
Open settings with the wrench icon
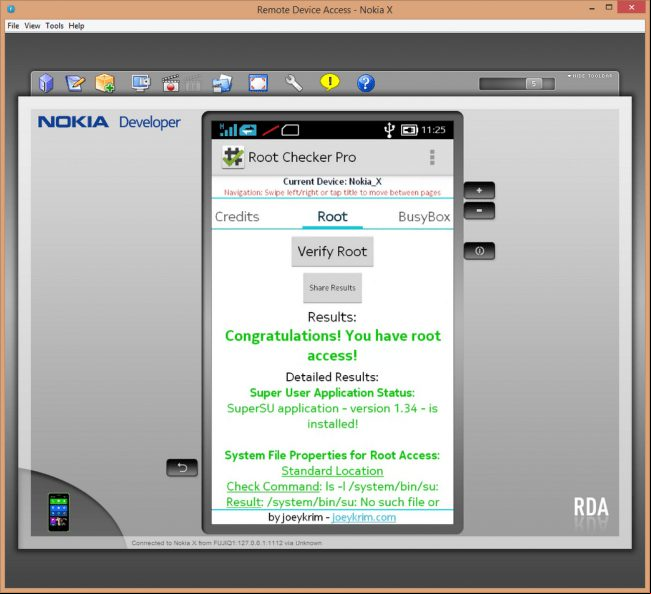click(294, 83)
